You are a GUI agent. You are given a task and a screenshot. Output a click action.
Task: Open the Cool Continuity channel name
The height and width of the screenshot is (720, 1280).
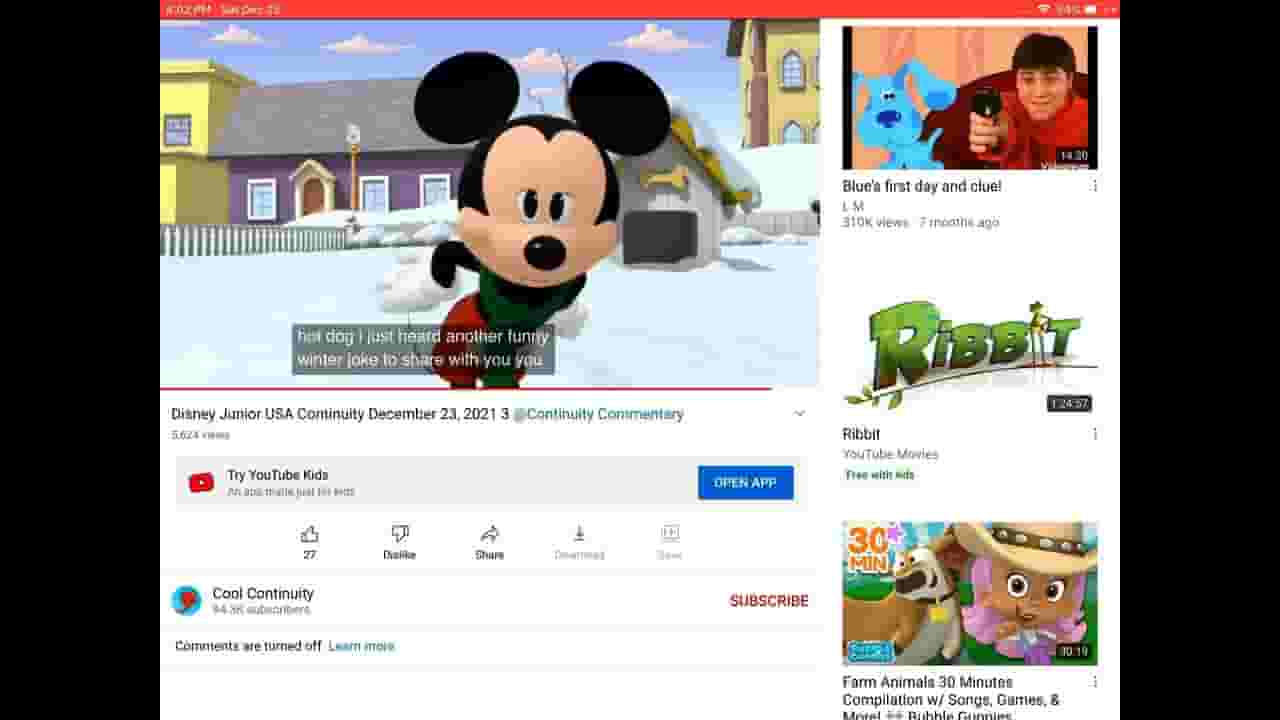263,593
